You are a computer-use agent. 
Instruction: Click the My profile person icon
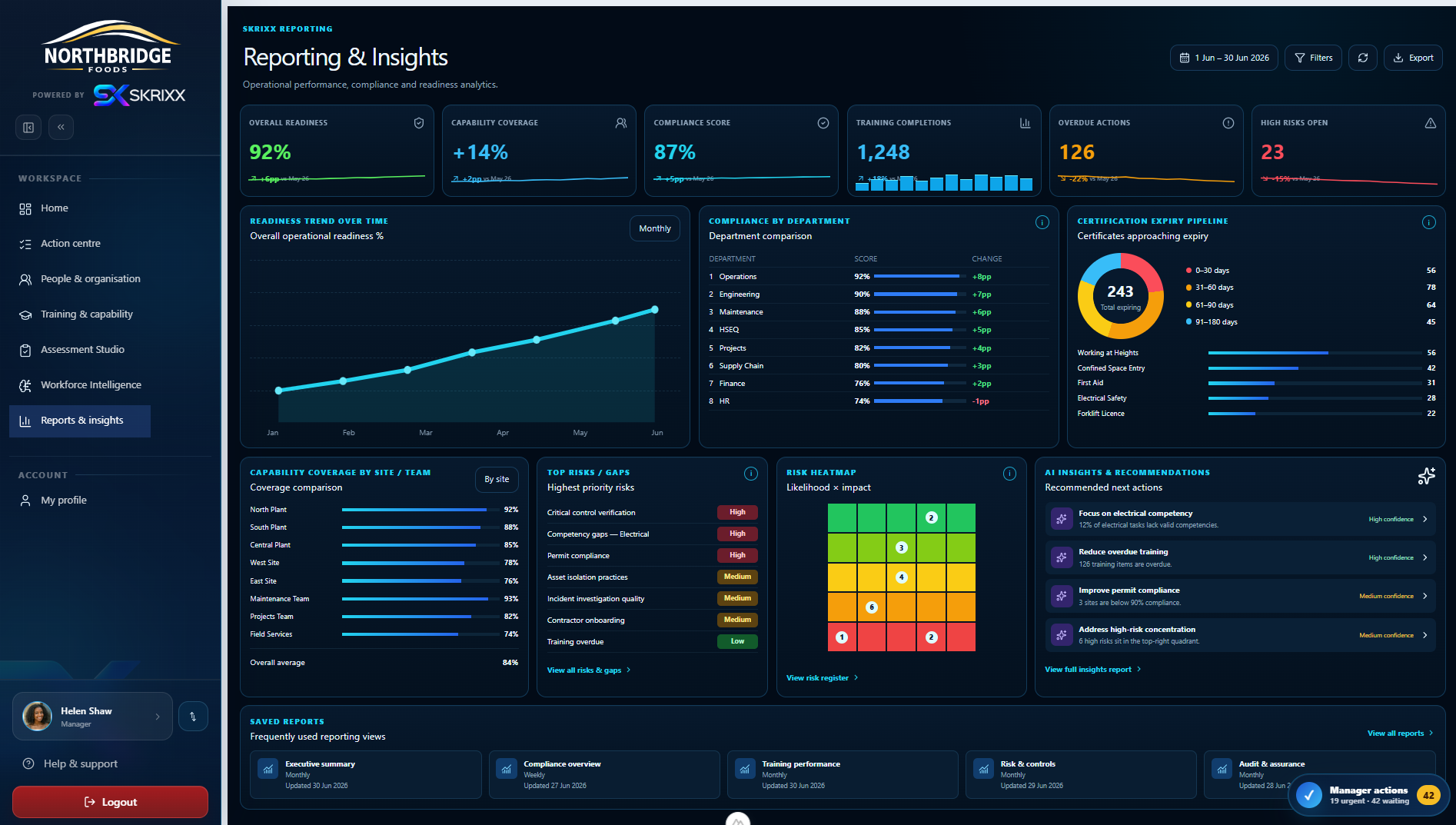(25, 501)
